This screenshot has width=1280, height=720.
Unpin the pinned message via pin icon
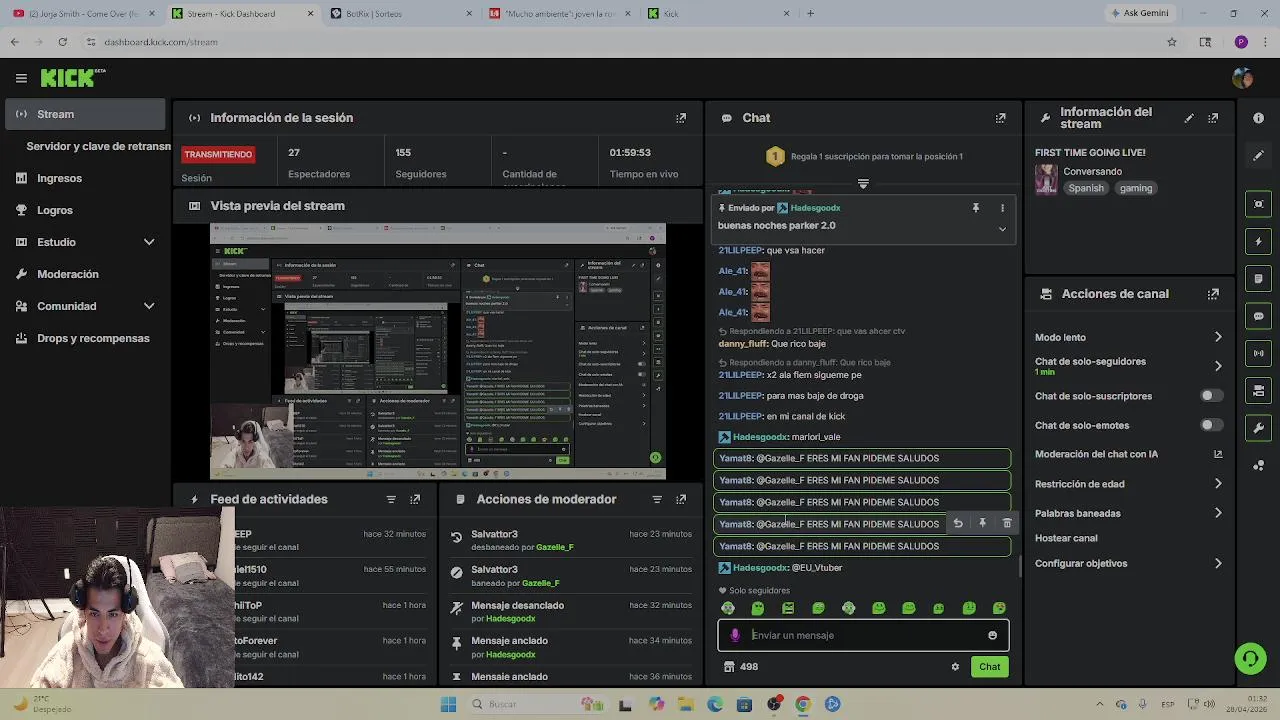click(976, 208)
